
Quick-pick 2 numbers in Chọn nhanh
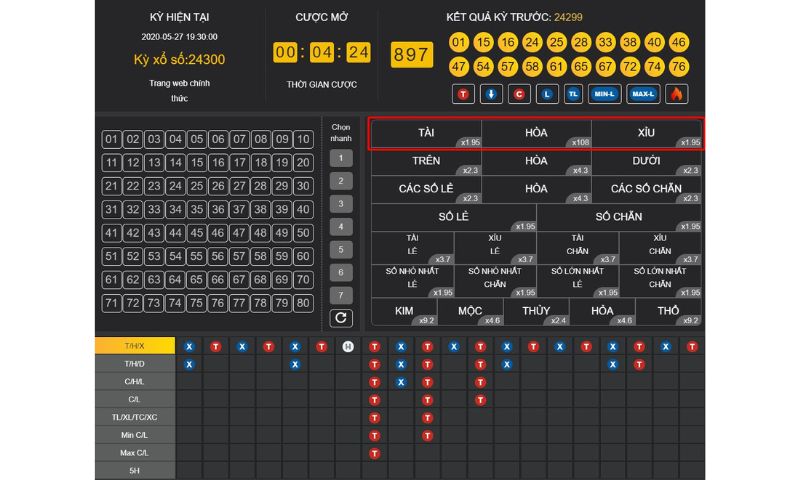[x=341, y=181]
